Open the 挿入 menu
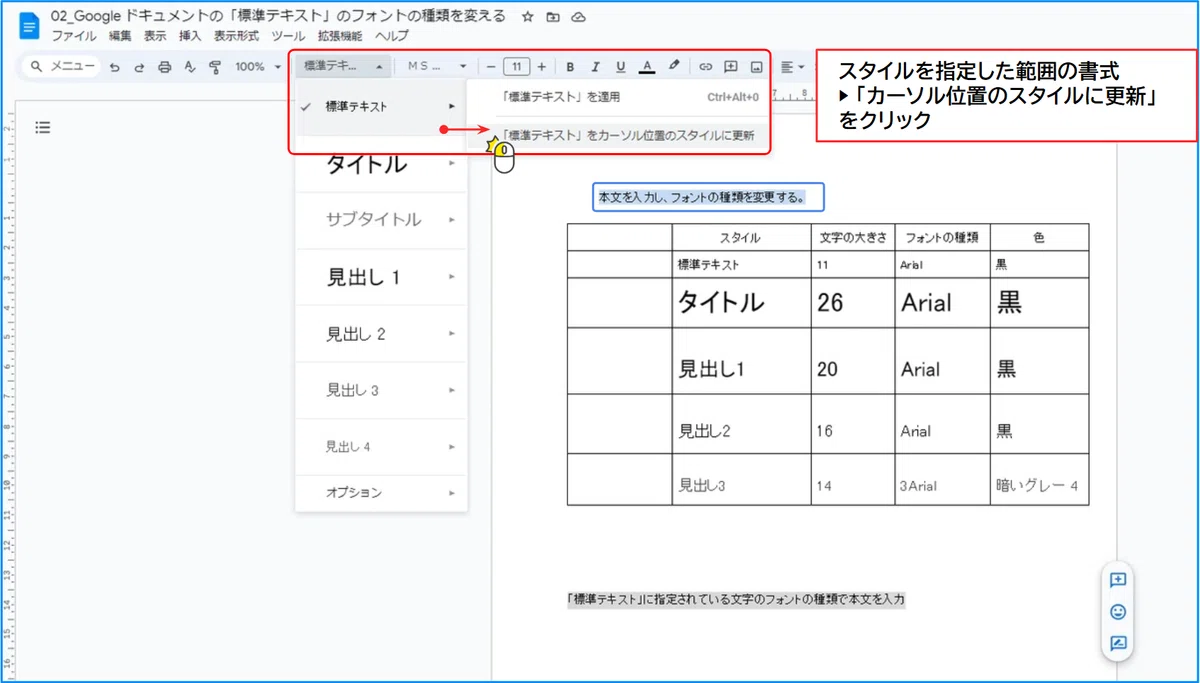This screenshot has width=1200, height=683. pyautogui.click(x=190, y=36)
